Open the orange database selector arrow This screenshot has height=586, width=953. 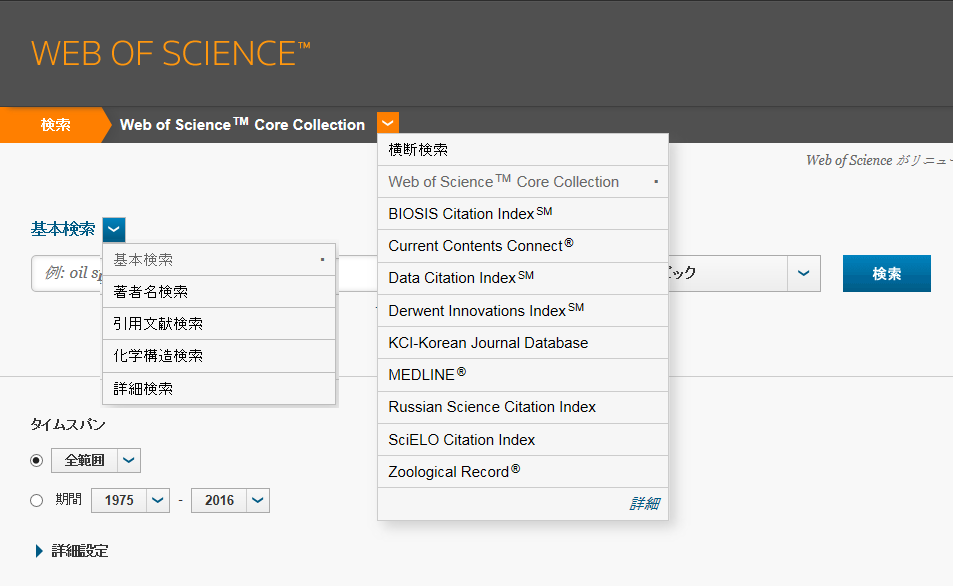[388, 123]
